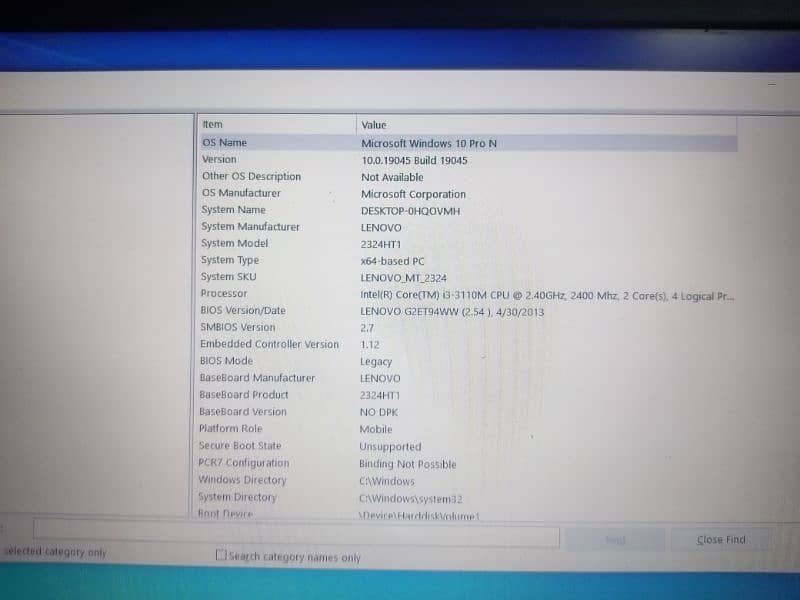
Task: Select the Windows Directory row
Action: point(242,480)
